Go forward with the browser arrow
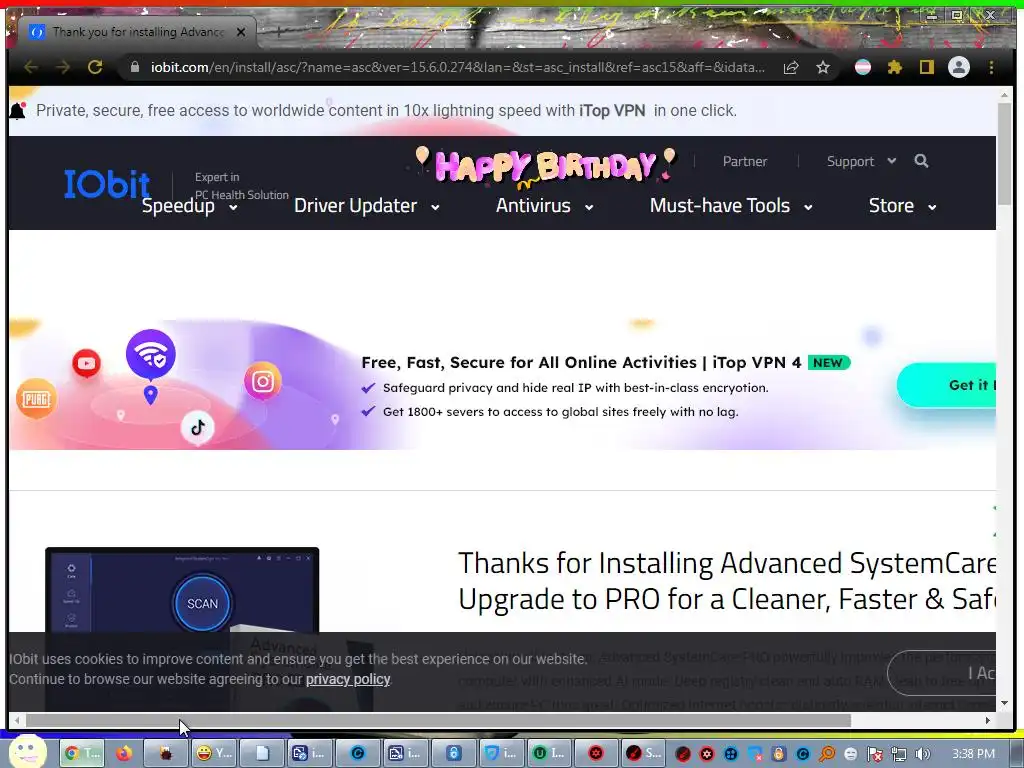1024x768 pixels. point(63,67)
